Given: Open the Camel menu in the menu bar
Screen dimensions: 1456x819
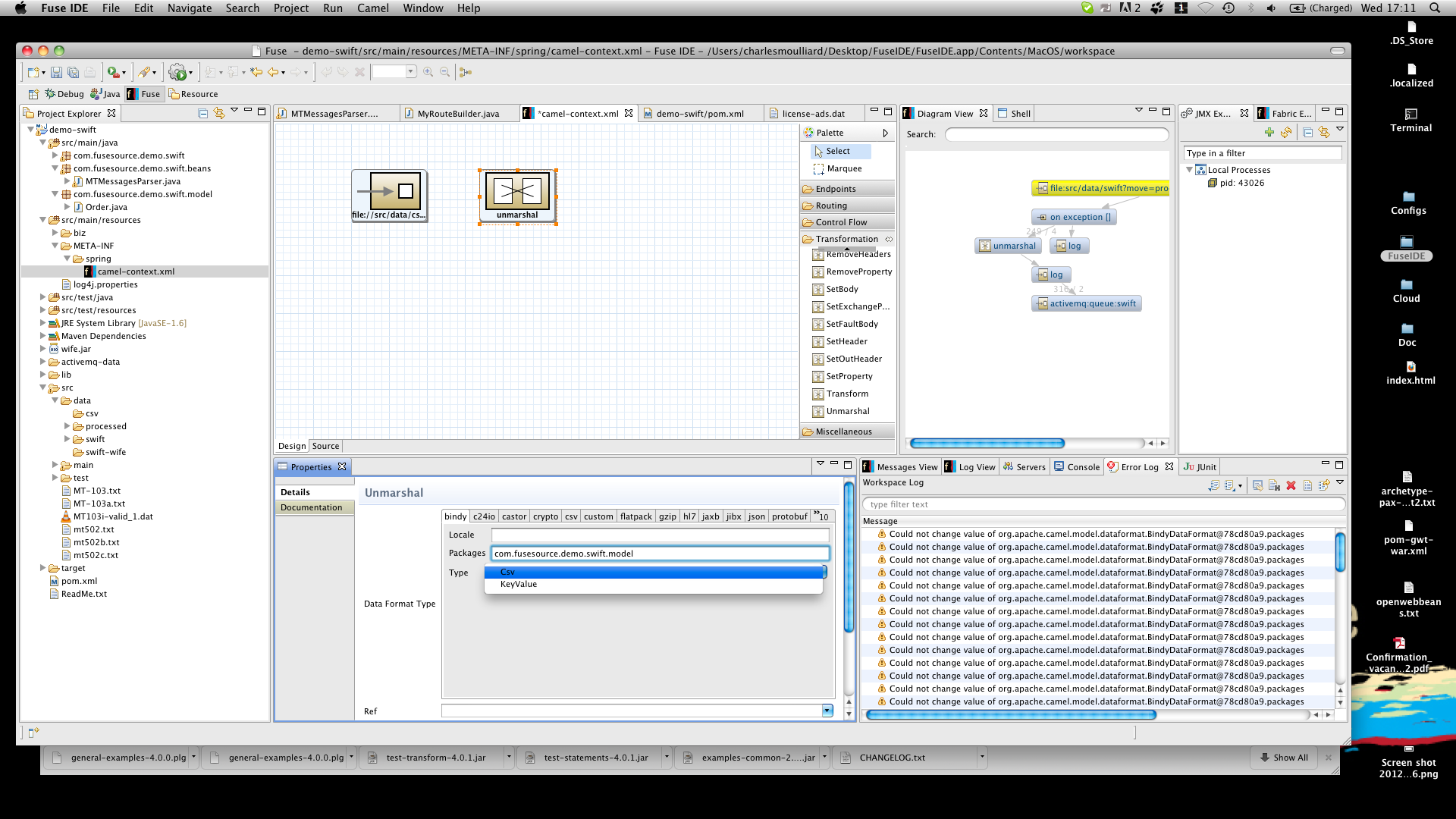Looking at the screenshot, I should [372, 8].
